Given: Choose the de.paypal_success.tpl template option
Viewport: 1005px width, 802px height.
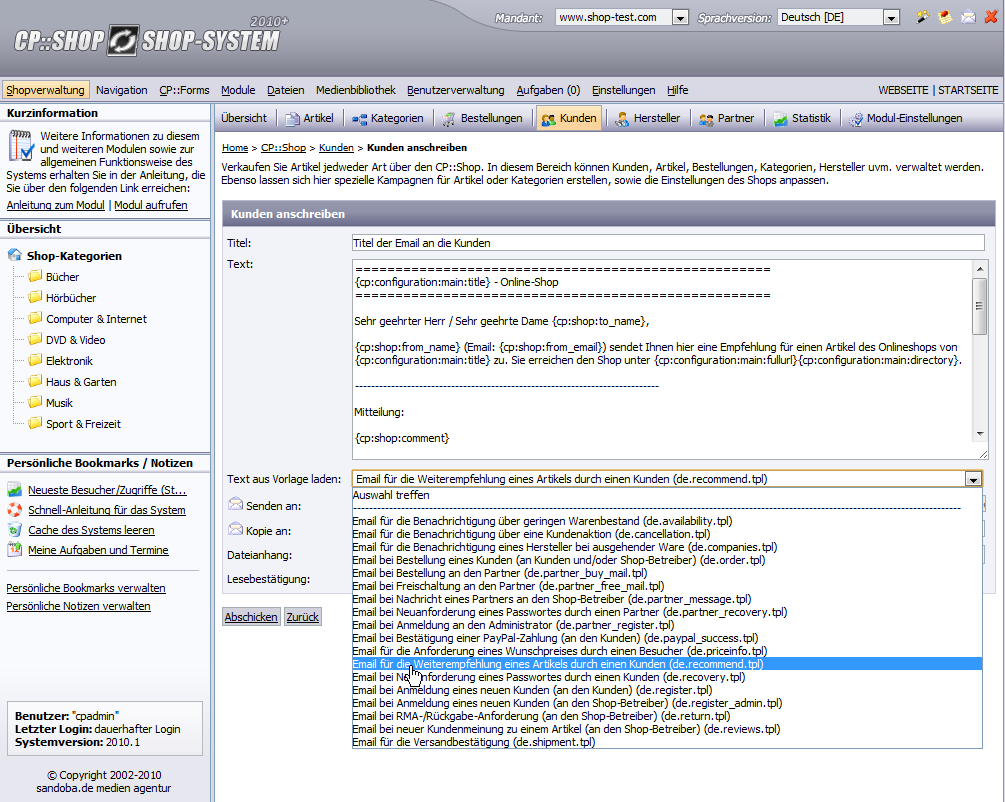Looking at the screenshot, I should (667, 638).
